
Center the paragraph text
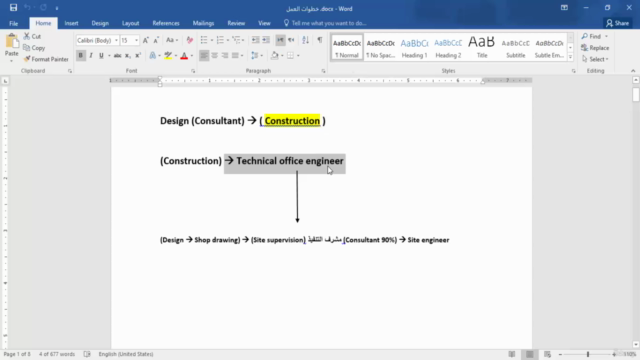214,56
